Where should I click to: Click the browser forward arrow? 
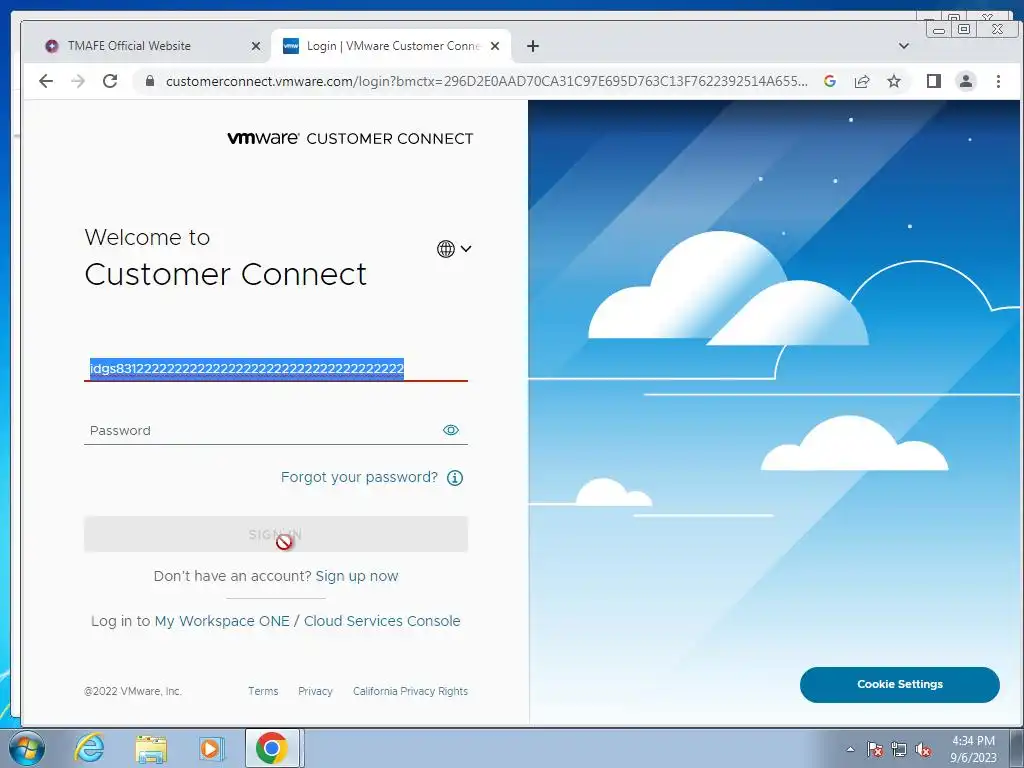[x=78, y=81]
